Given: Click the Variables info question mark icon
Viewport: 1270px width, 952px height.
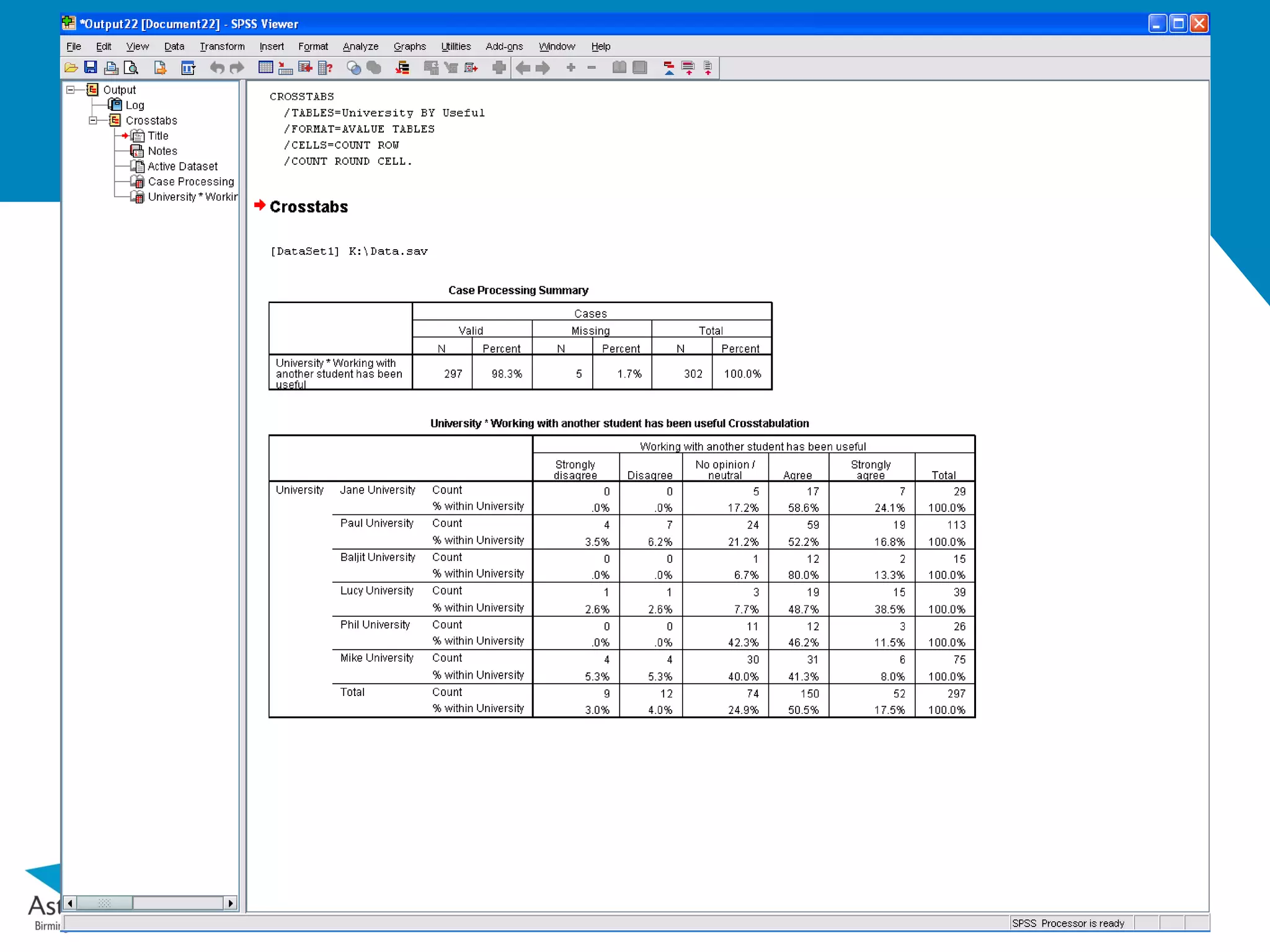Looking at the screenshot, I should (x=326, y=68).
